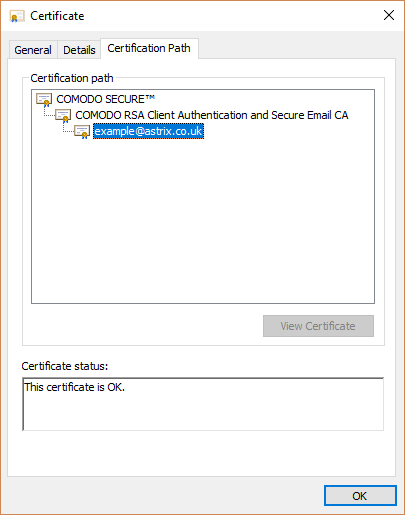Click the Certificate dialog title icon

(x=17, y=16)
